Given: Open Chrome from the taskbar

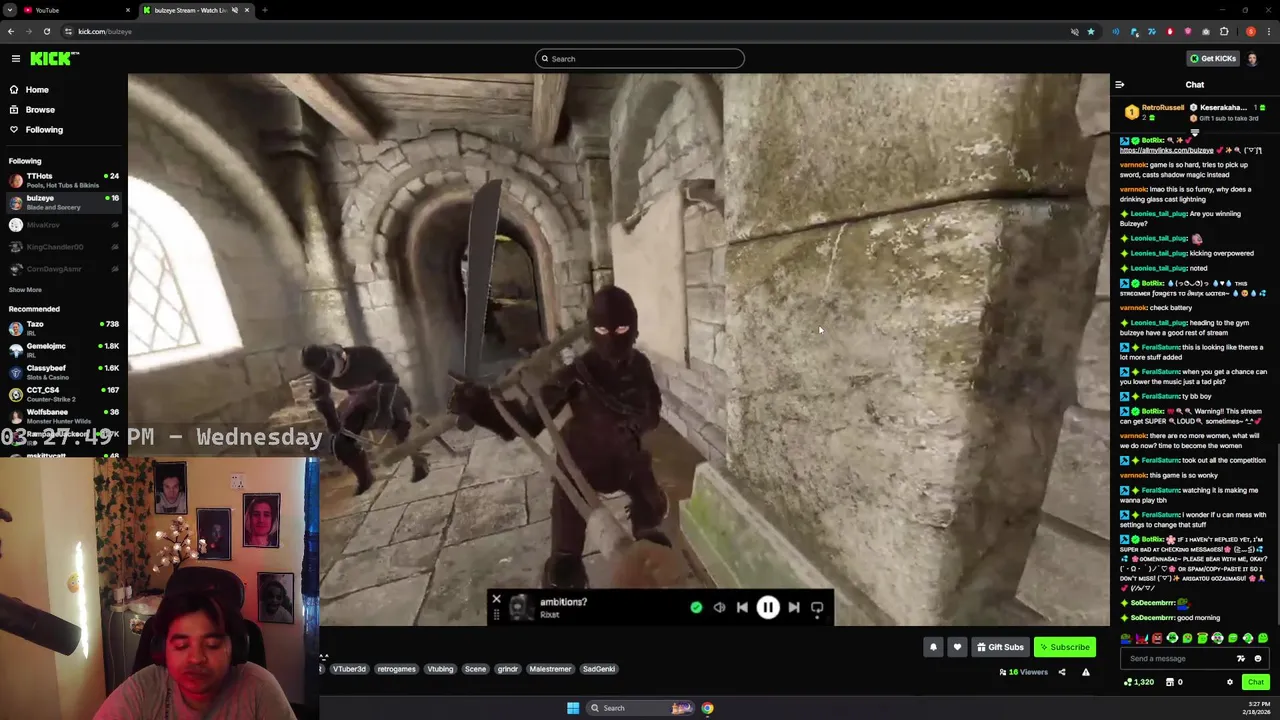Looking at the screenshot, I should (707, 708).
